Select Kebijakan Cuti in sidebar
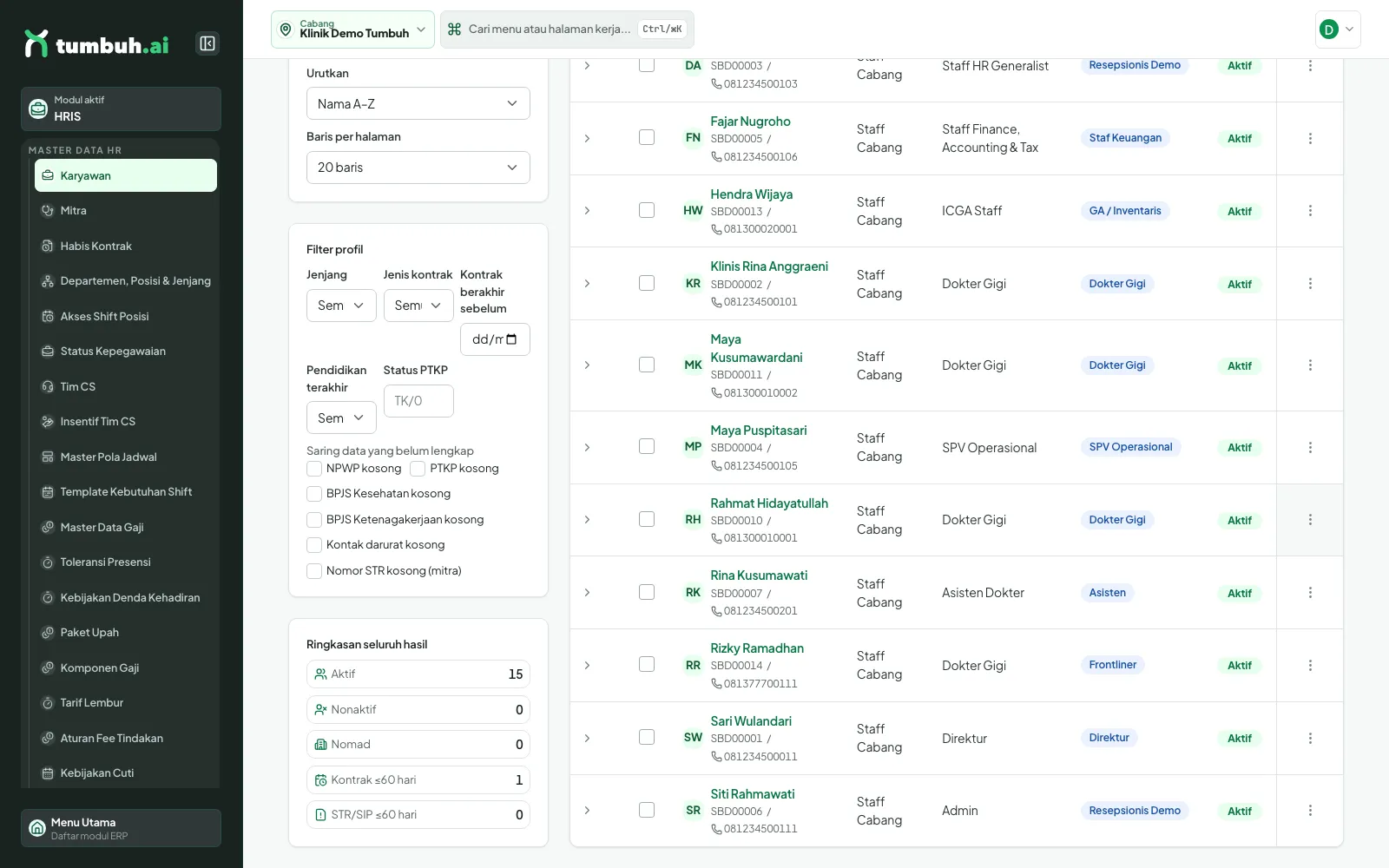 [126, 773]
